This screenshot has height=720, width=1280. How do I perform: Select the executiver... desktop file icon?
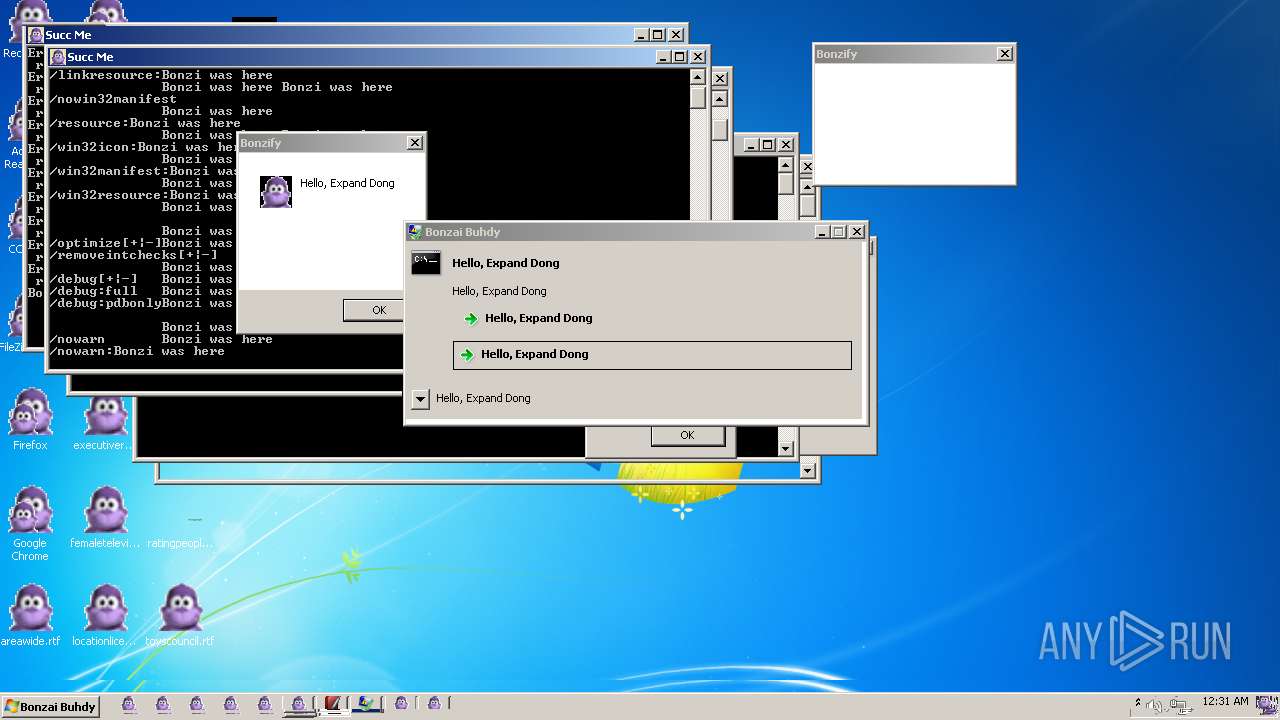[104, 418]
